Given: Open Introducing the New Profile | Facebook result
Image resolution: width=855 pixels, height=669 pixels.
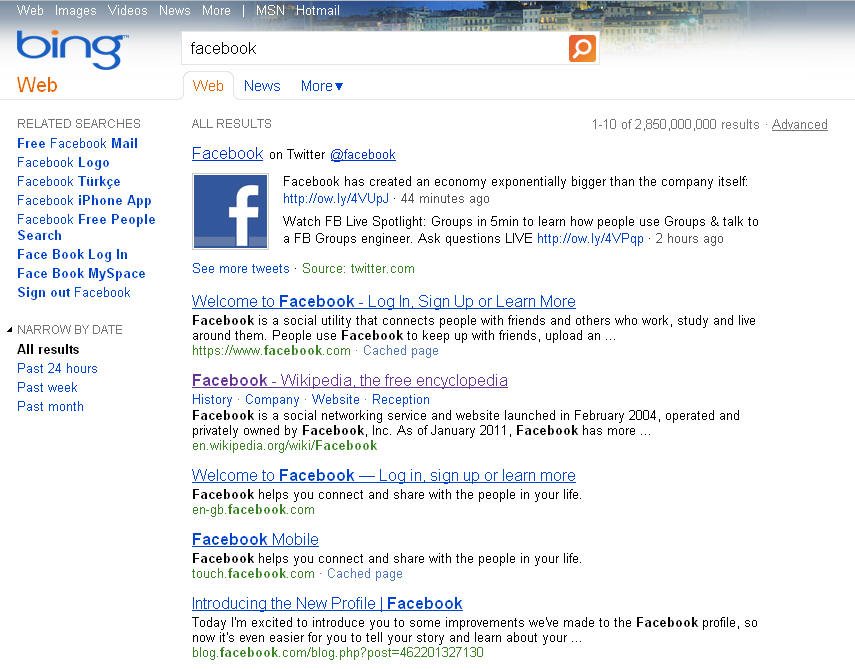Looking at the screenshot, I should pyautogui.click(x=327, y=603).
